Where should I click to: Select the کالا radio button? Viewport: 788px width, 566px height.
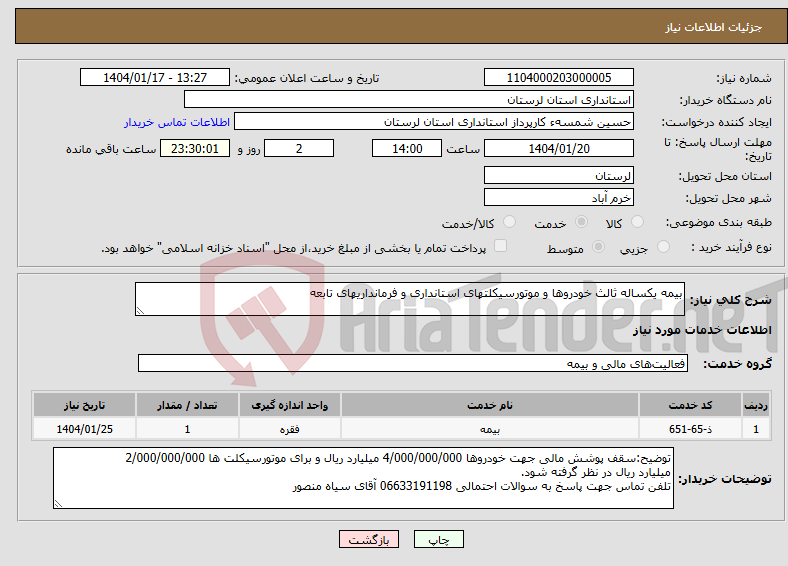click(637, 222)
